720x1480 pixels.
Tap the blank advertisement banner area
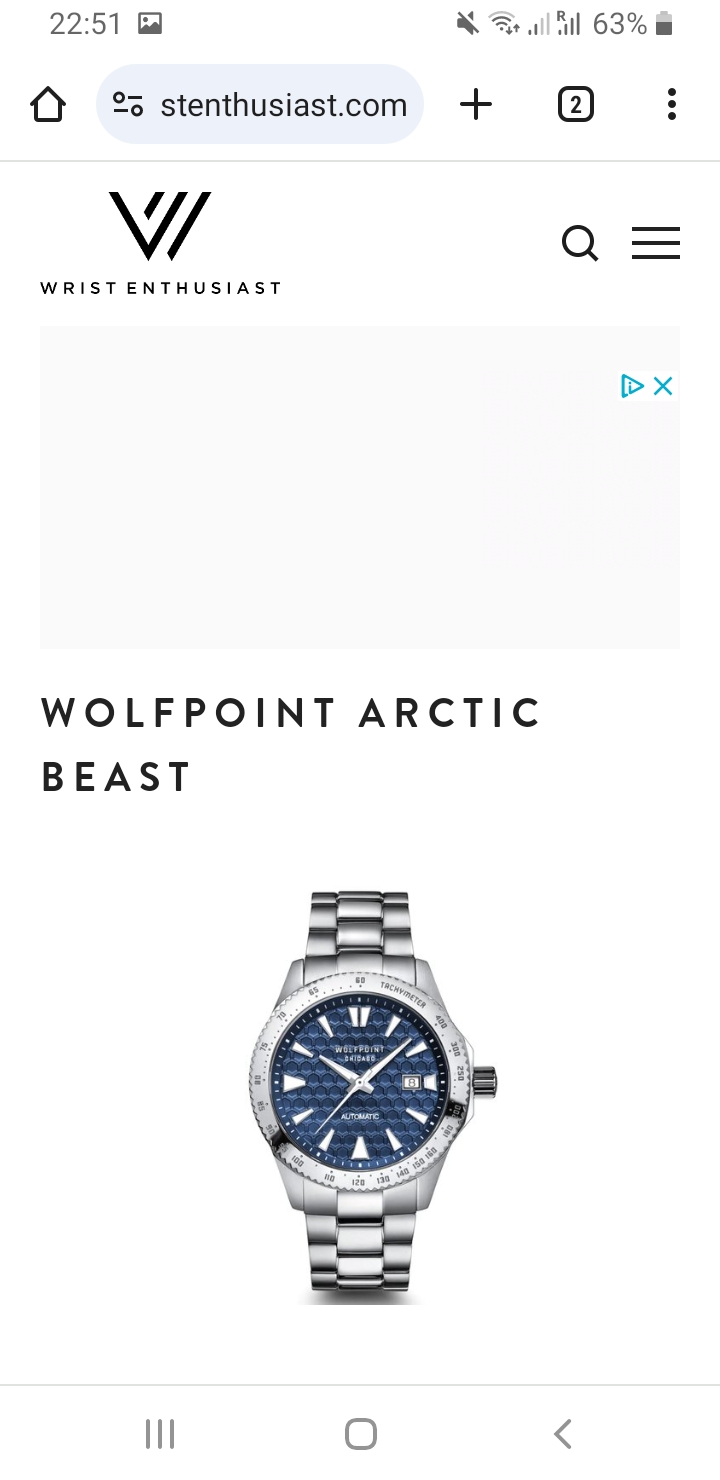click(360, 487)
